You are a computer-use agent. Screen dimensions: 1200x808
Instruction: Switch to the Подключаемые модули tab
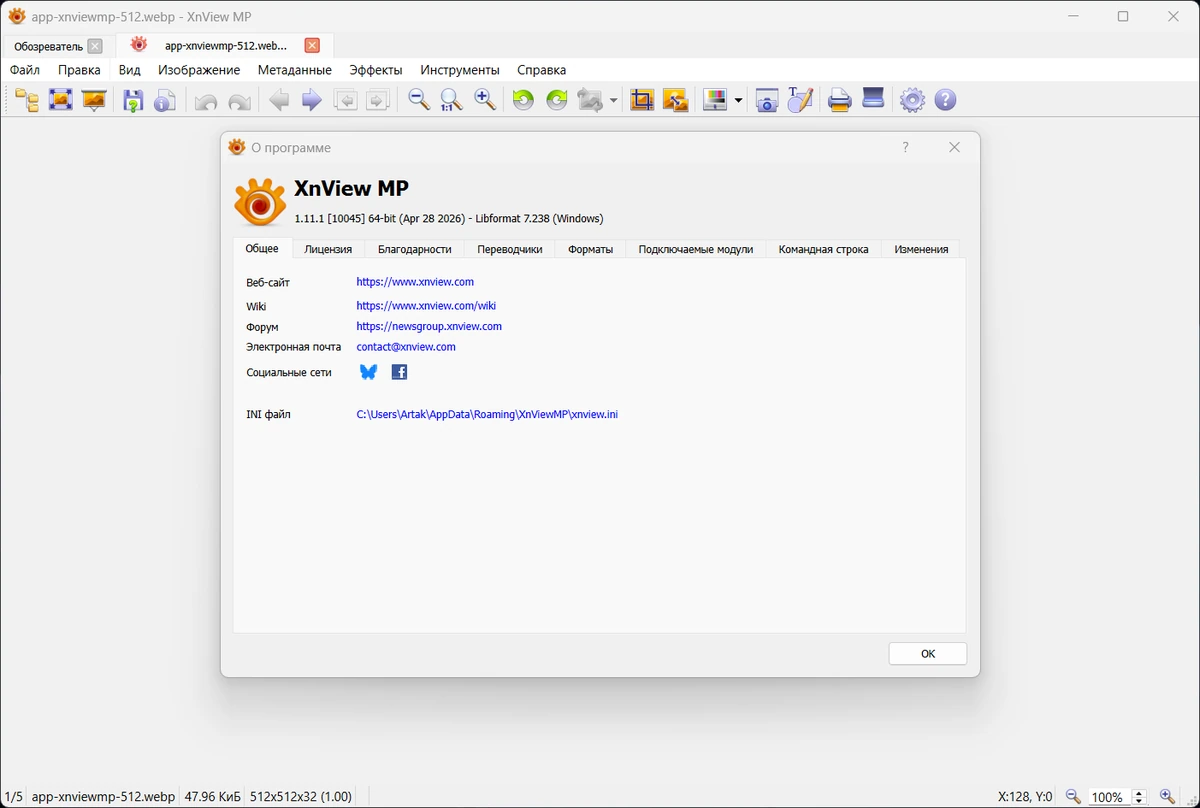click(696, 249)
